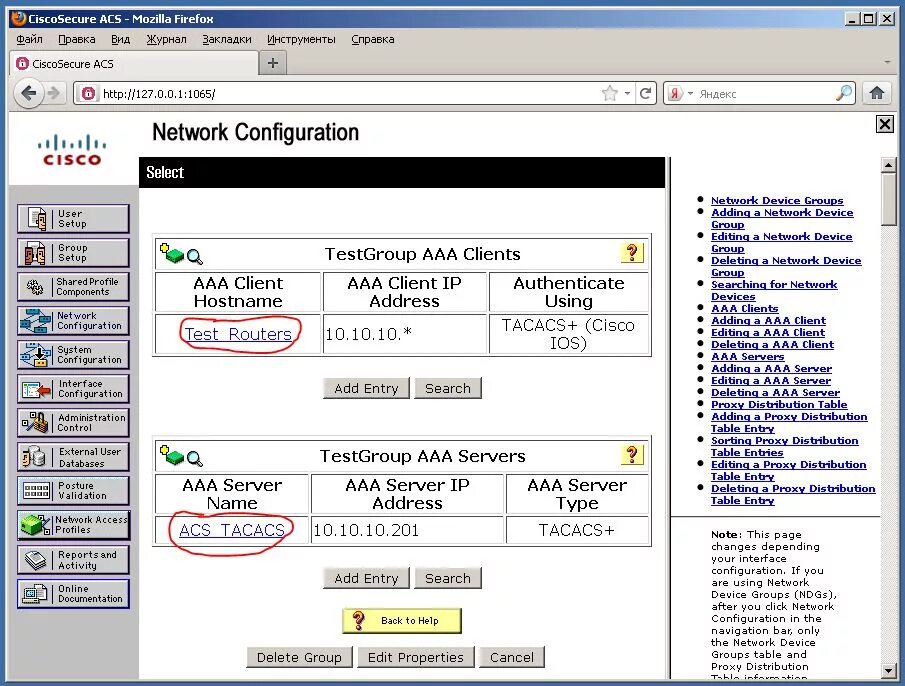Open Файл menu

29,39
